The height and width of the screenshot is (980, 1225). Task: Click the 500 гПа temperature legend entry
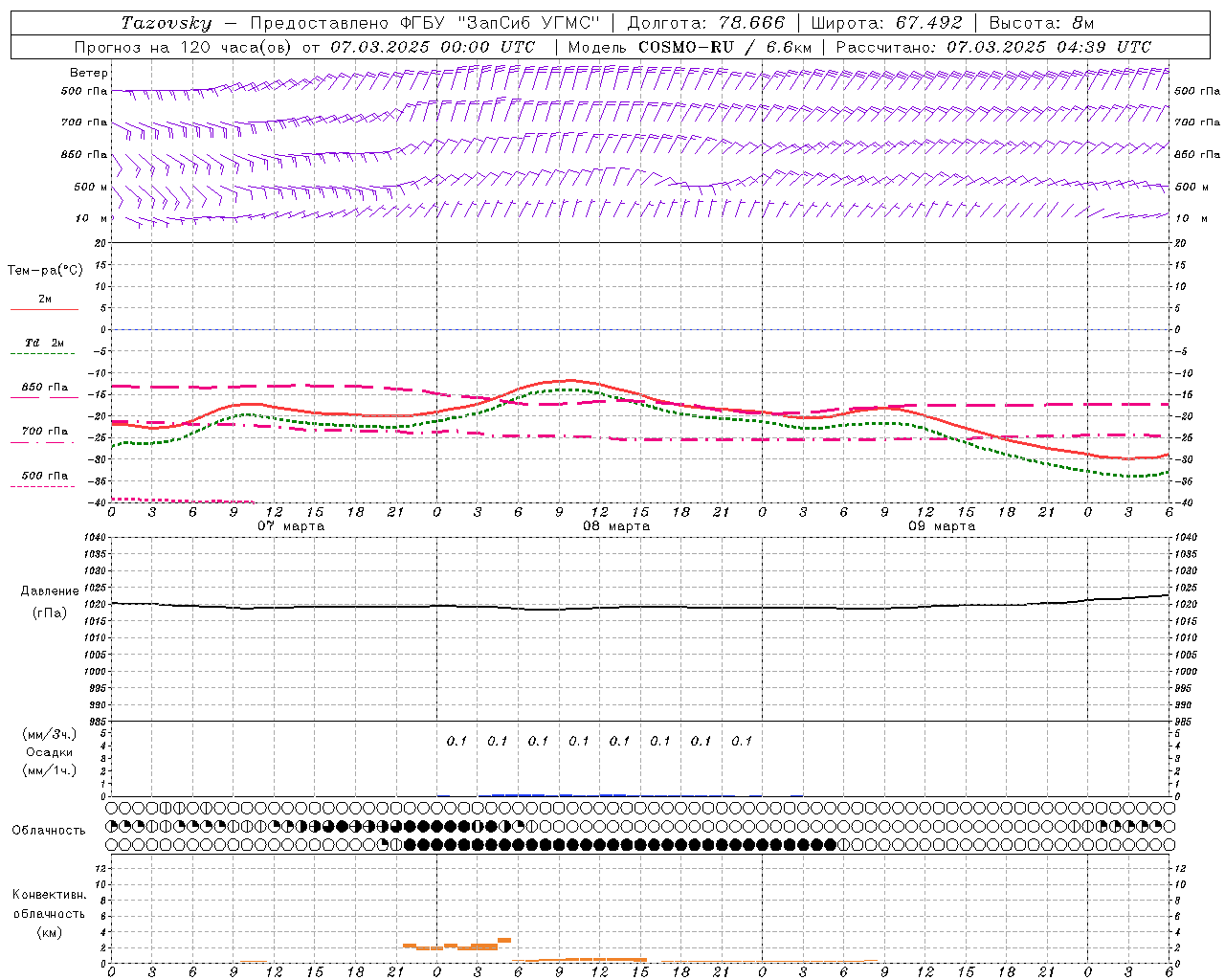(45, 476)
